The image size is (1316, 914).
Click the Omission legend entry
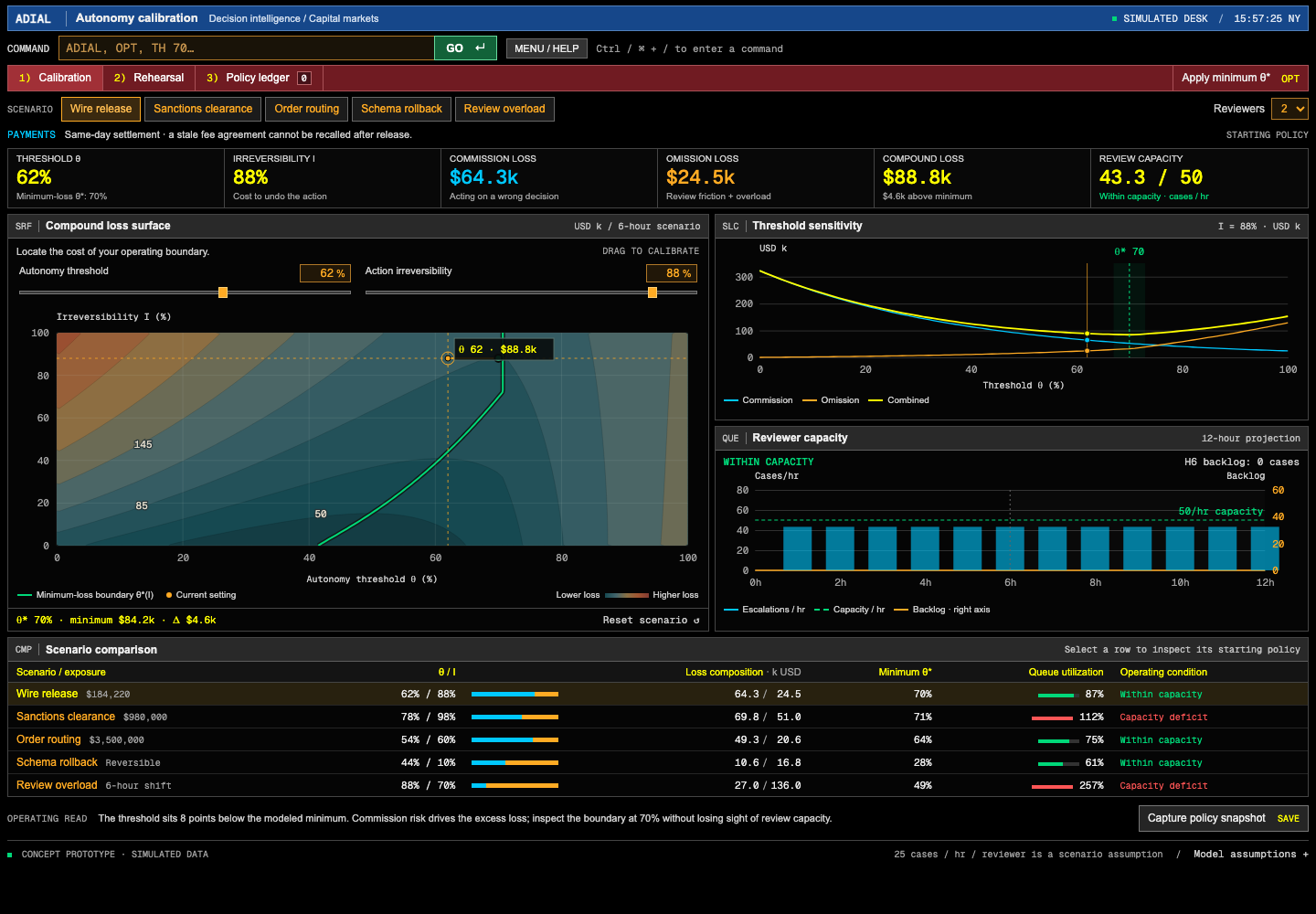pos(831,400)
